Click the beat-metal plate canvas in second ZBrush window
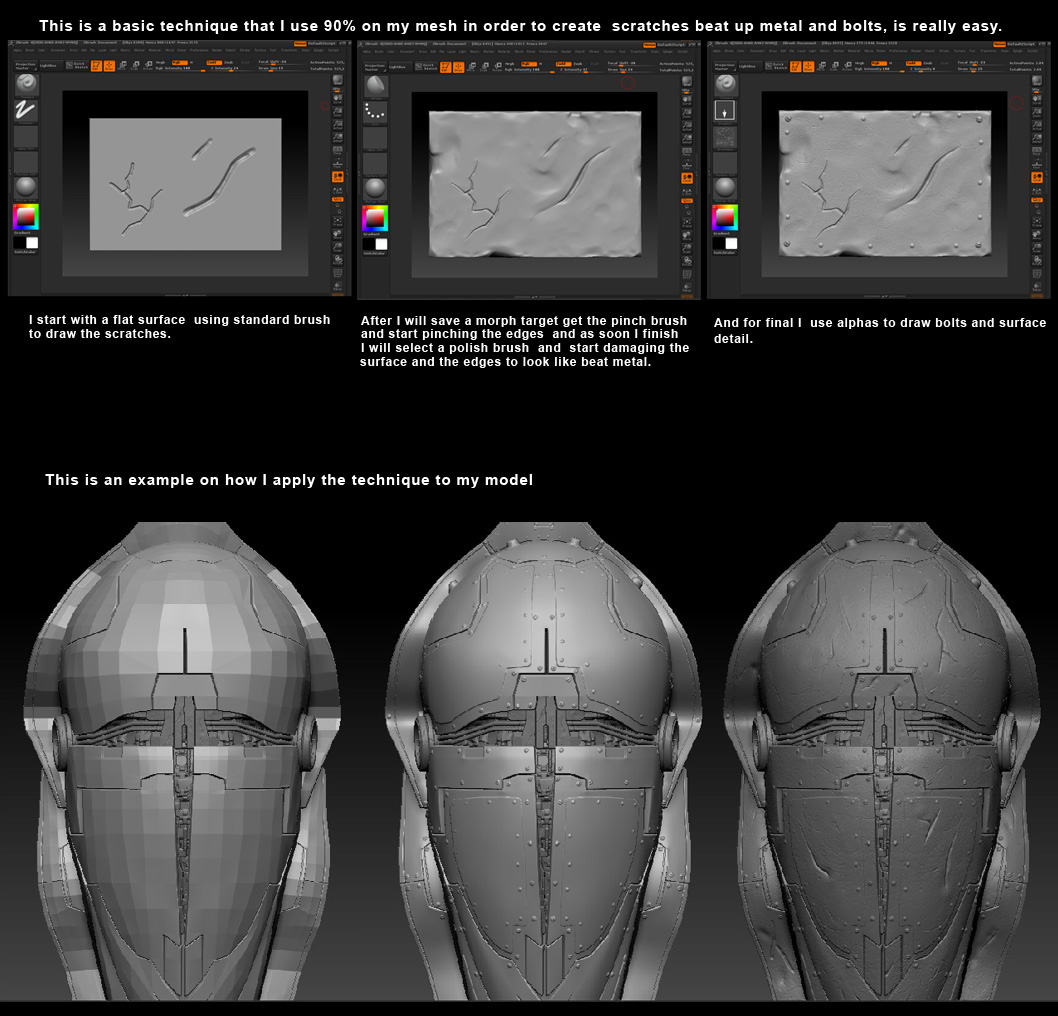 click(535, 184)
